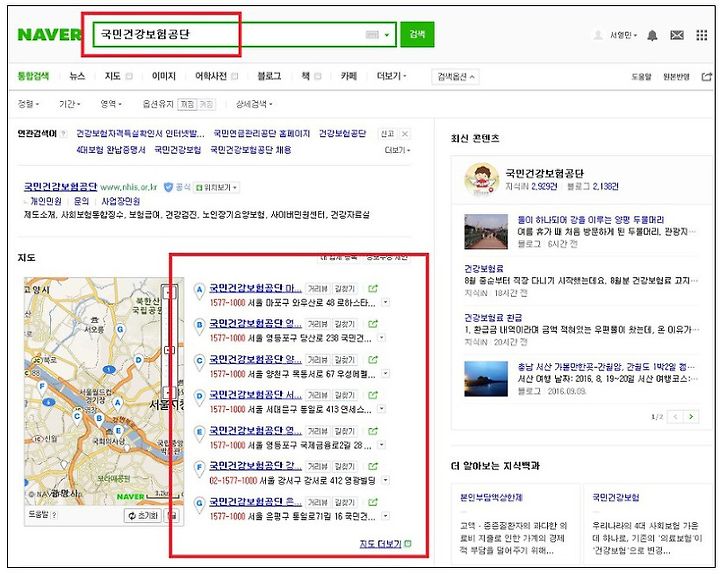
Task: Zoom in the map with plus button
Action: 170,292
